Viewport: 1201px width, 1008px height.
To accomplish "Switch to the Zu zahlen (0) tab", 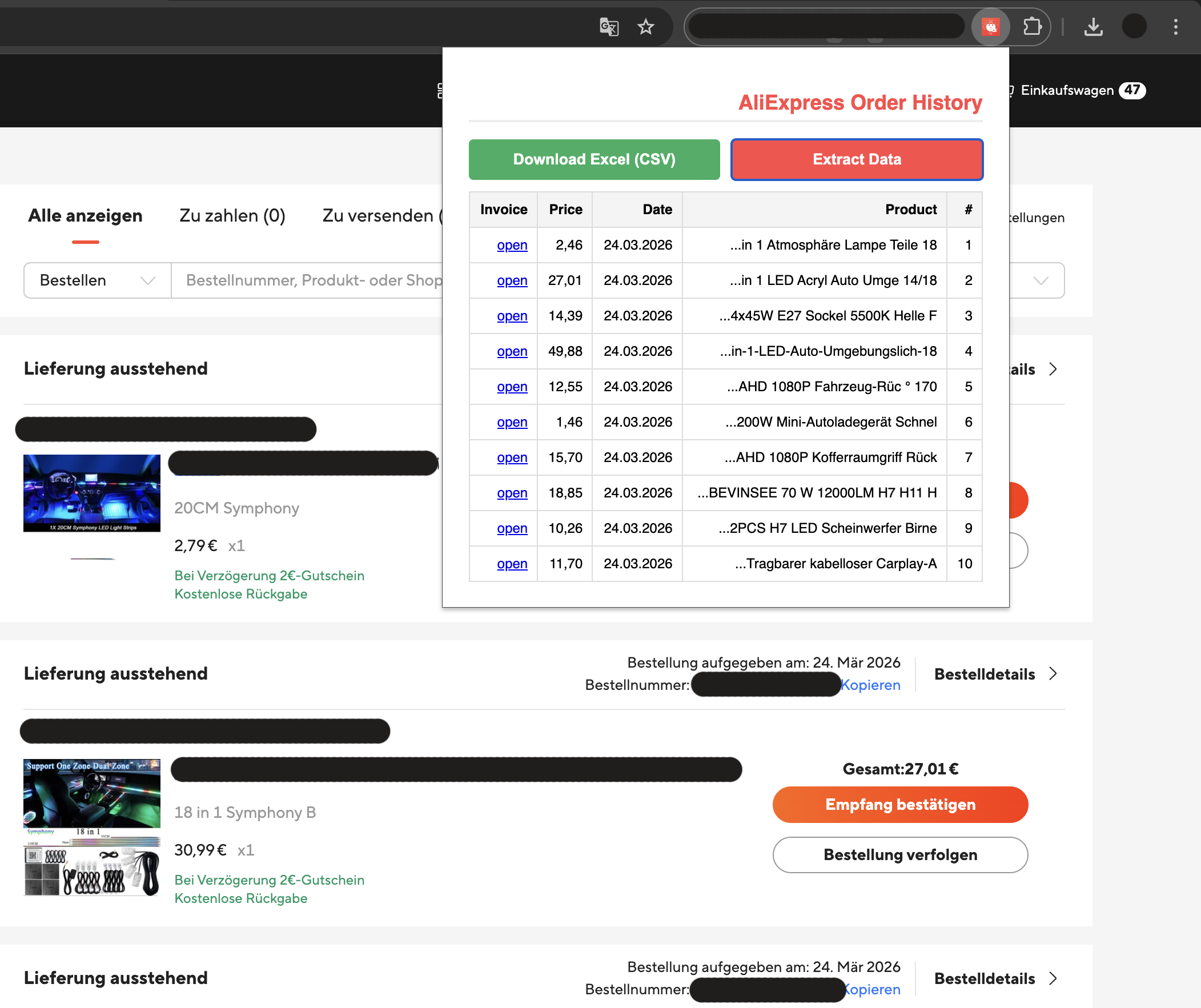I will pyautogui.click(x=232, y=216).
